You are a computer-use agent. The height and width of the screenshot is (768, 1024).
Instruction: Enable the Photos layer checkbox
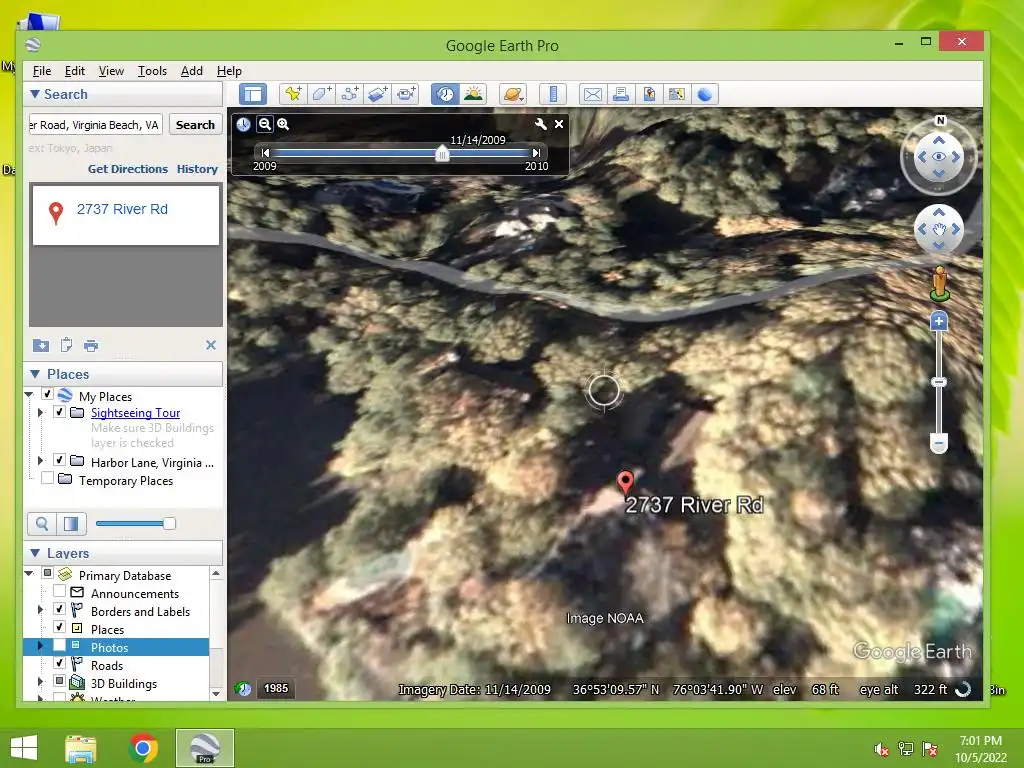pyautogui.click(x=59, y=645)
